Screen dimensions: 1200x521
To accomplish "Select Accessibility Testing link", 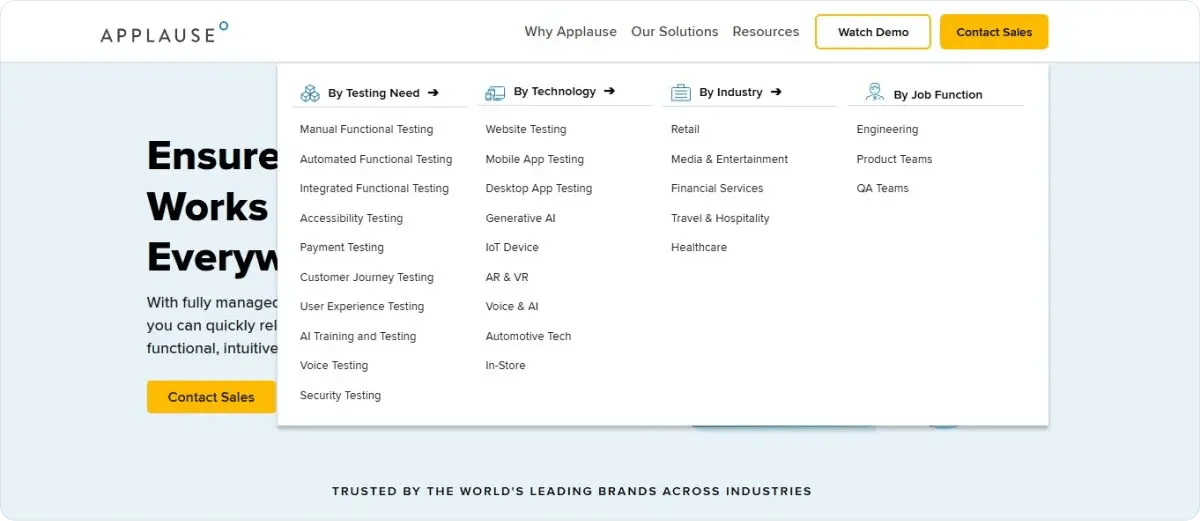I will click(351, 218).
